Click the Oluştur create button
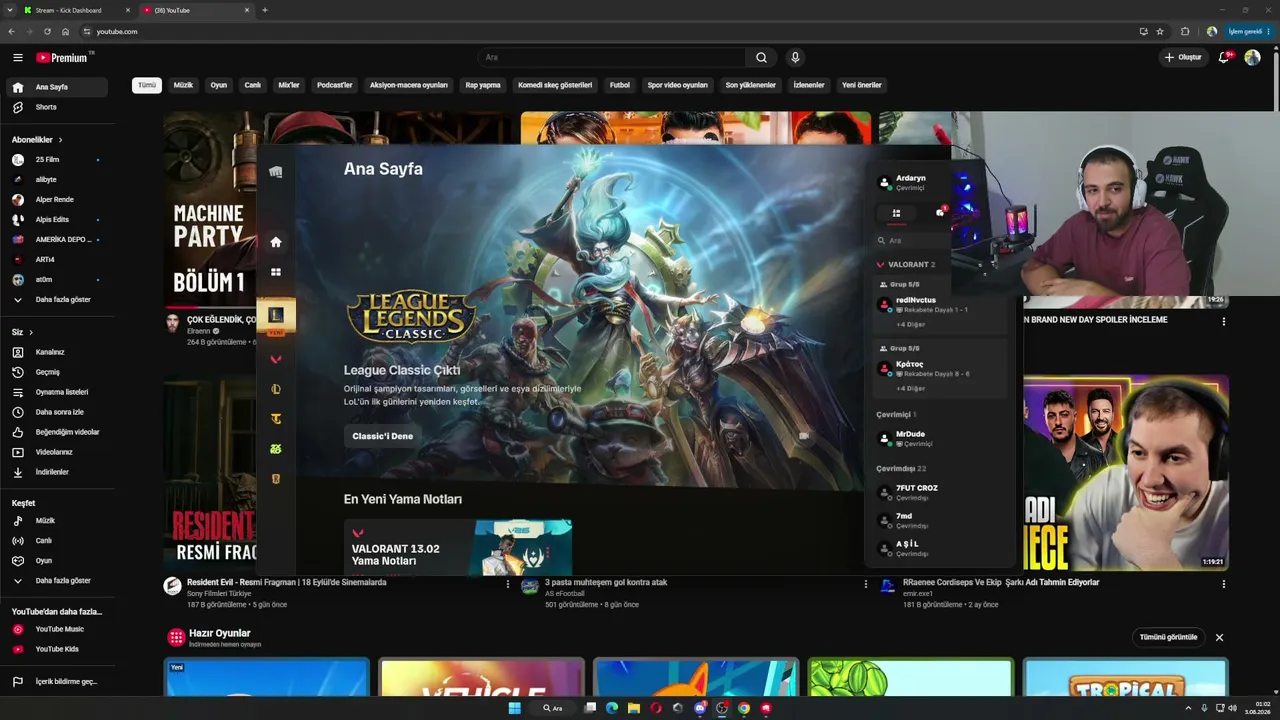 pos(1183,58)
